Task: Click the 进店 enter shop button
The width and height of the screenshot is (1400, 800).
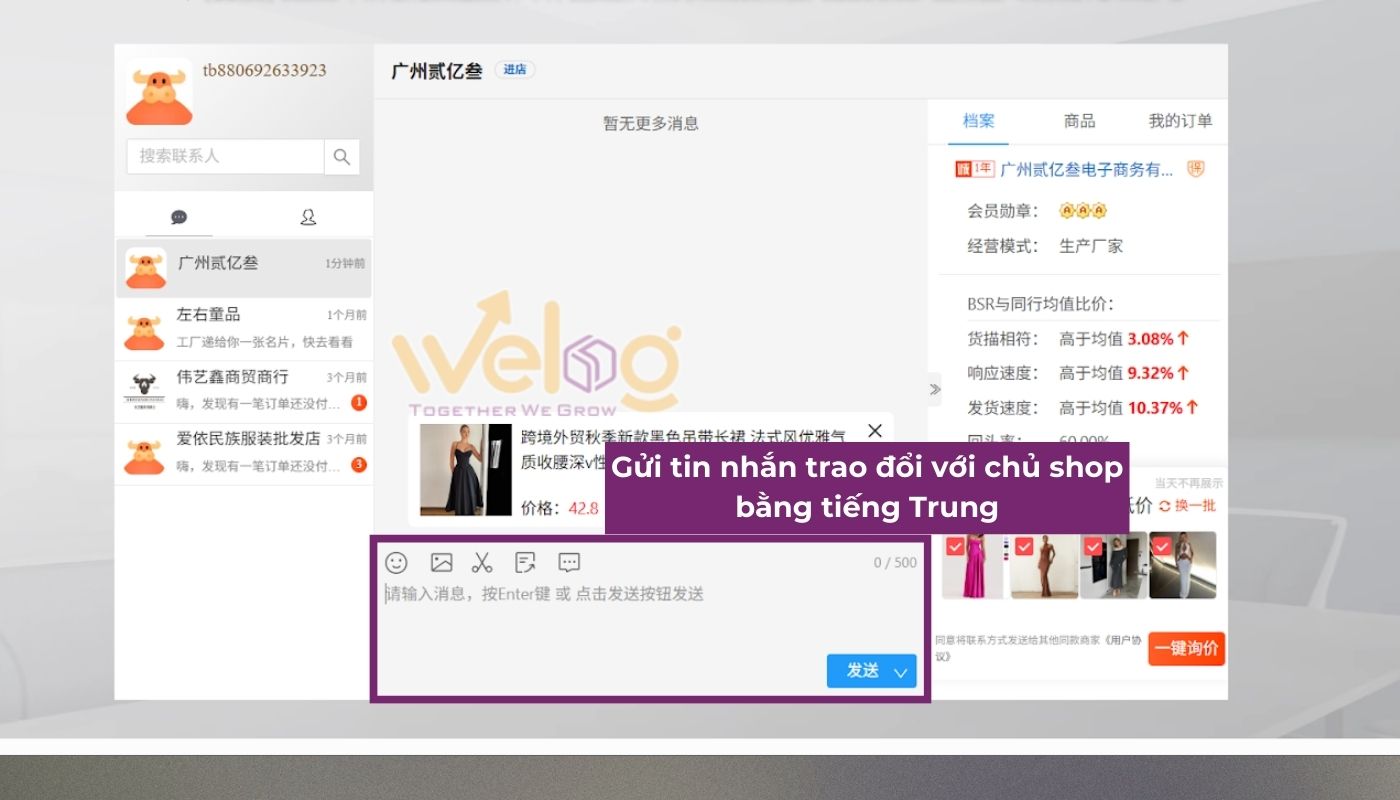Action: 515,70
